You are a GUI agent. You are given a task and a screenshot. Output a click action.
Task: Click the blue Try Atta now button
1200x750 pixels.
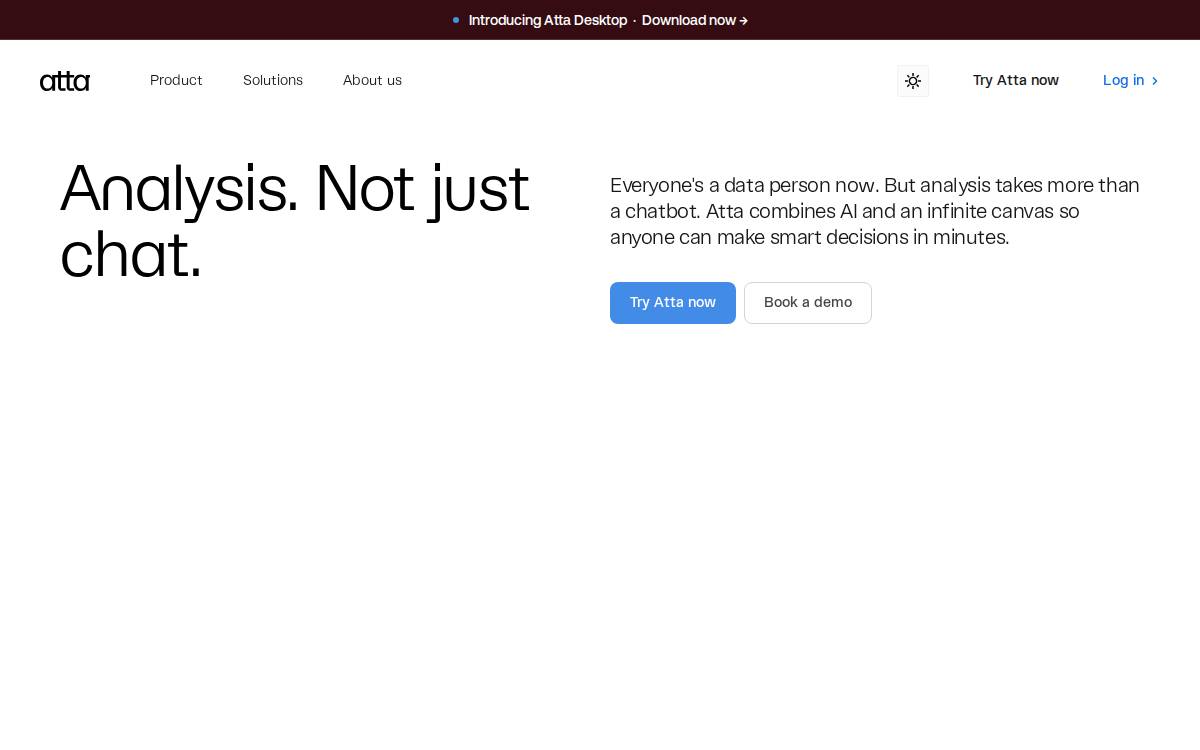pyautogui.click(x=673, y=303)
